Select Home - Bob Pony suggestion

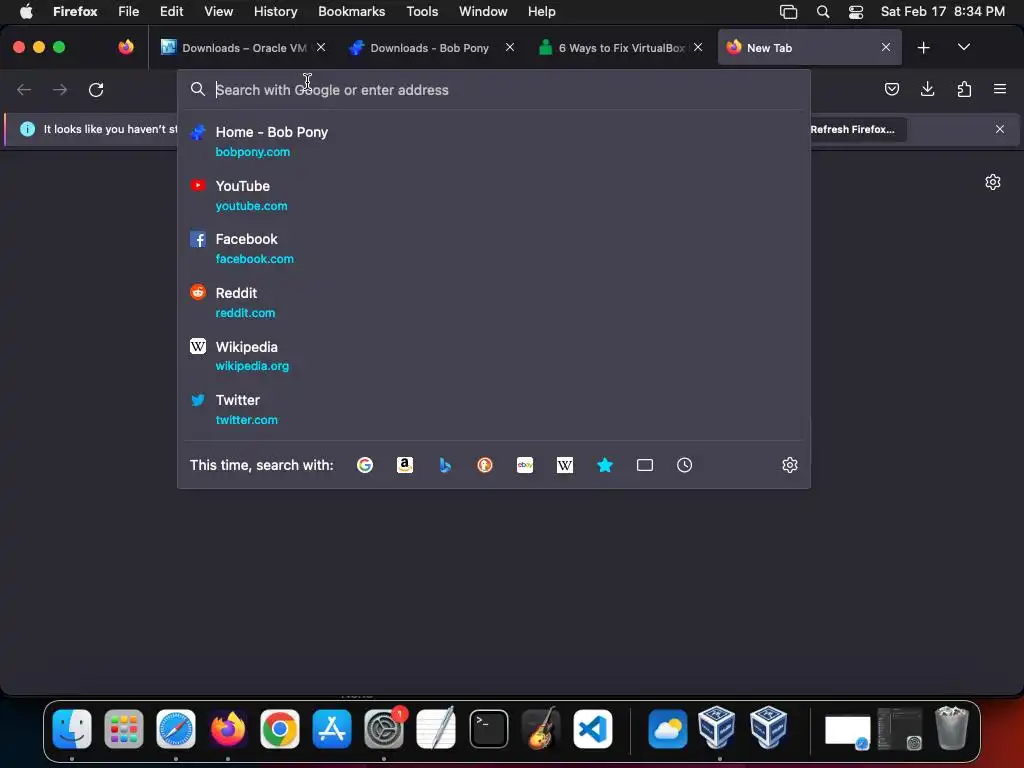494,141
